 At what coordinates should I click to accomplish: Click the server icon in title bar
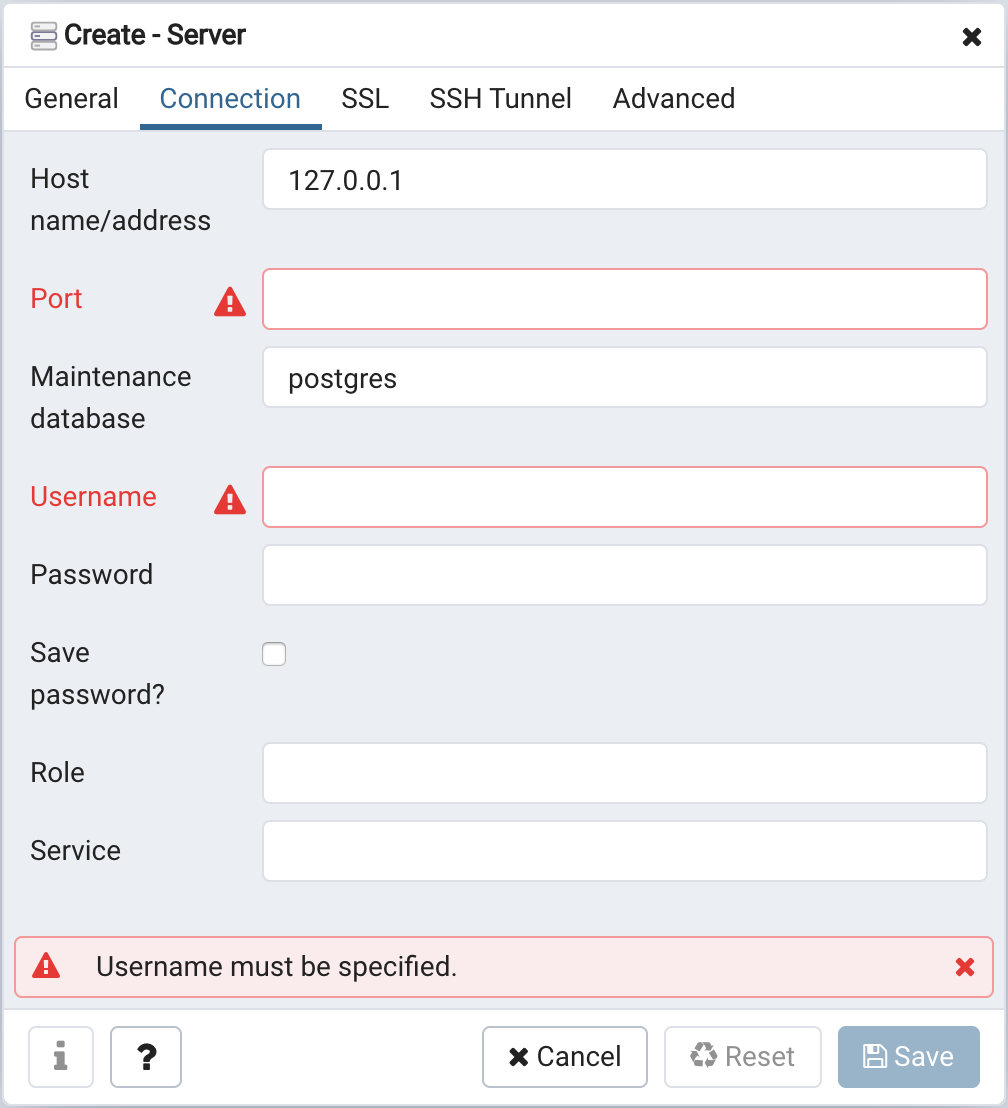point(44,36)
